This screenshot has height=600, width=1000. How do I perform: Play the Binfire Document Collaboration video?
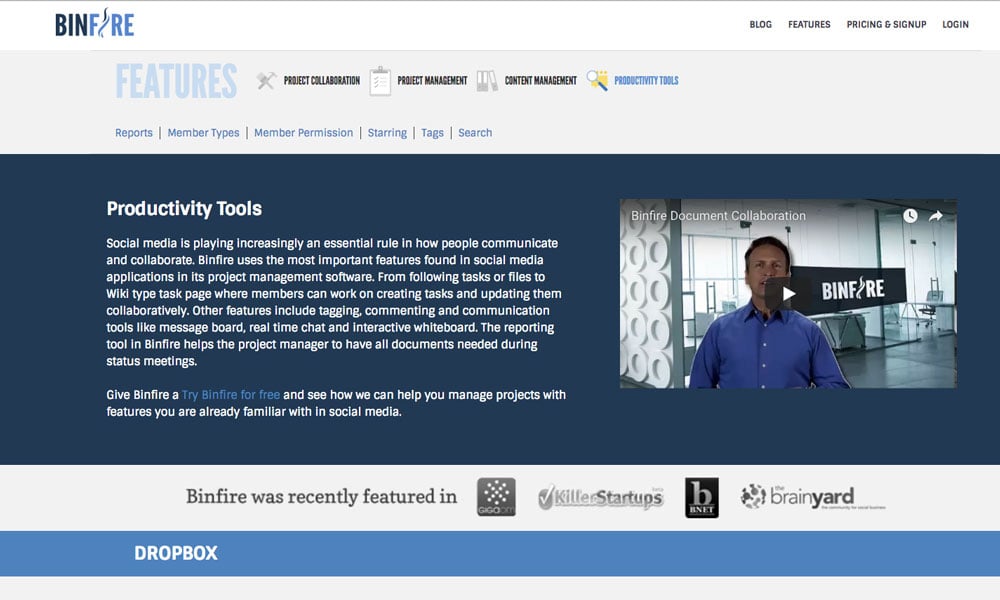click(788, 293)
